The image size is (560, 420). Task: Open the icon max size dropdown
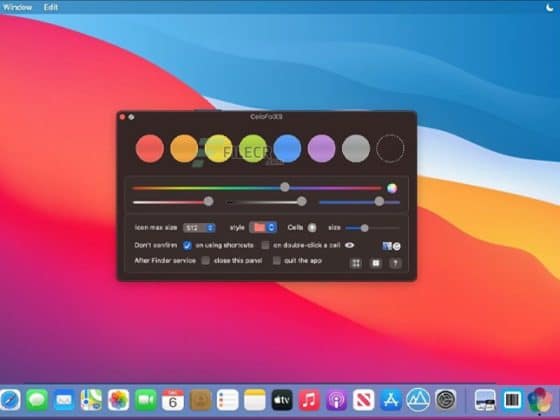point(199,228)
